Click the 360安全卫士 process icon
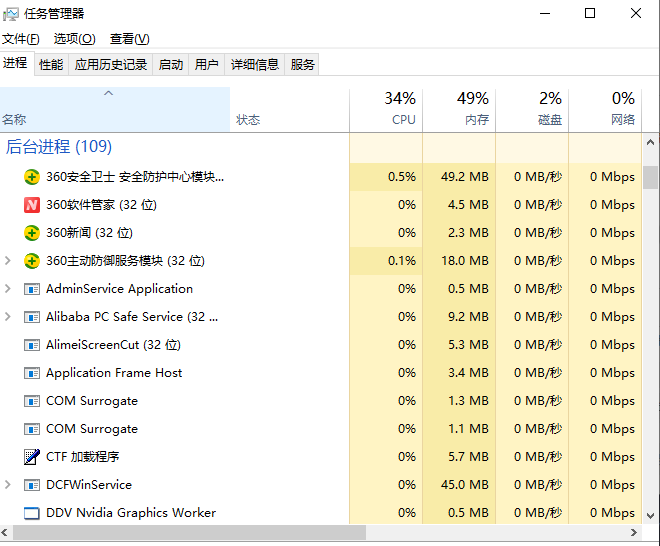This screenshot has height=546, width=660. (x=32, y=177)
